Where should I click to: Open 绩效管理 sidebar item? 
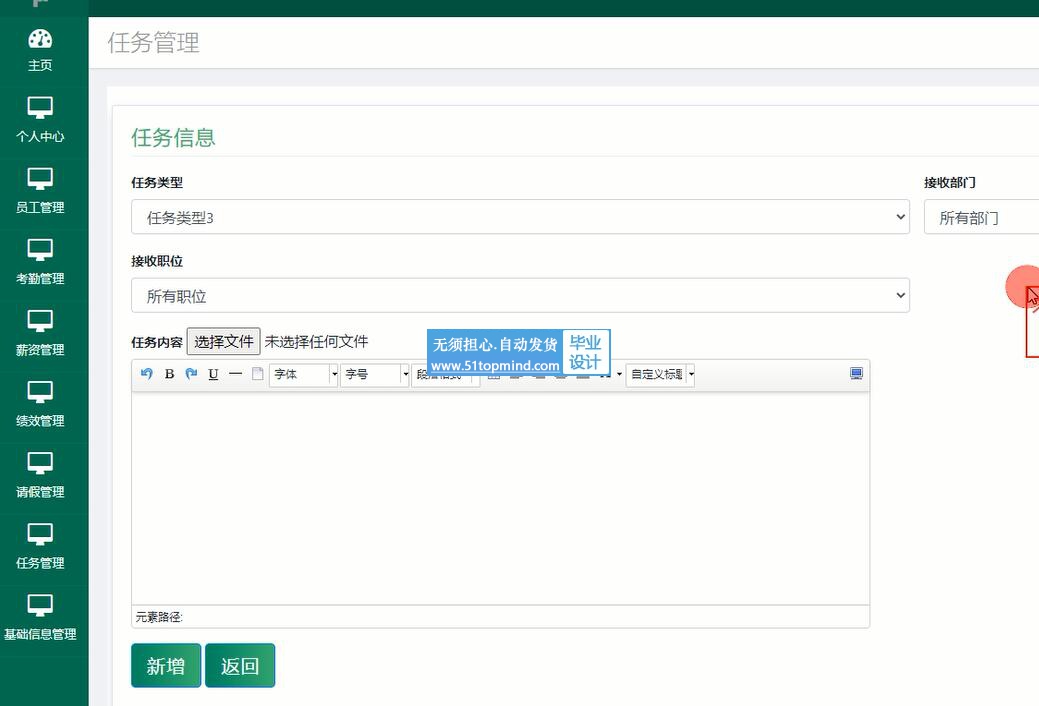(x=40, y=405)
